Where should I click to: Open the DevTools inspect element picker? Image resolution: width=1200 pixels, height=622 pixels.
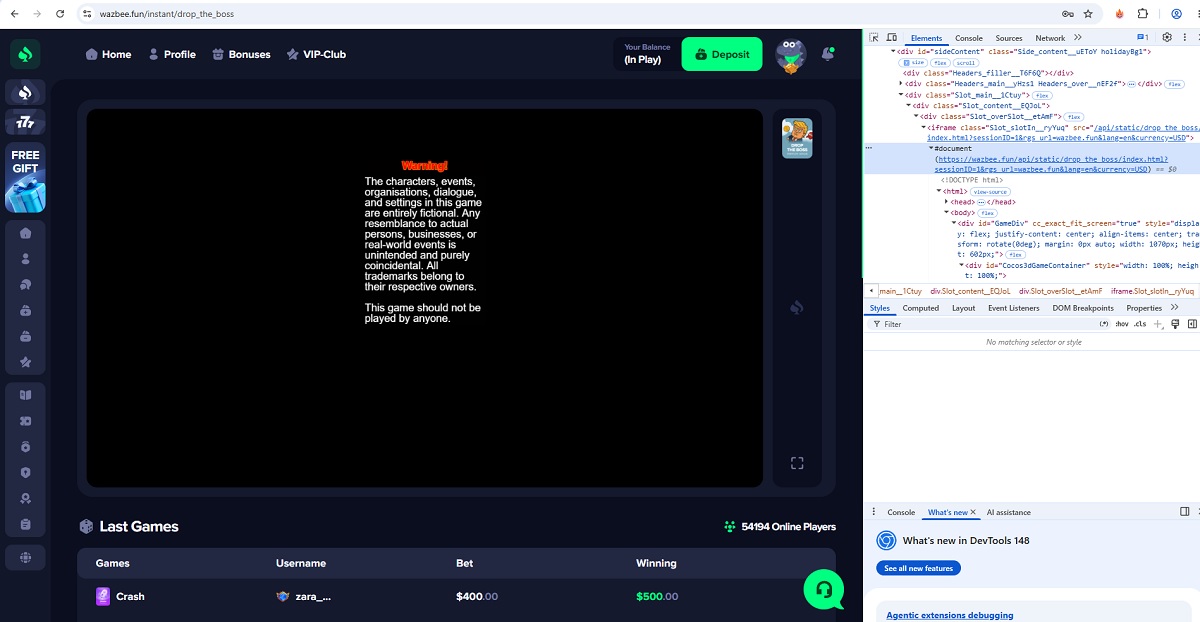pos(874,38)
